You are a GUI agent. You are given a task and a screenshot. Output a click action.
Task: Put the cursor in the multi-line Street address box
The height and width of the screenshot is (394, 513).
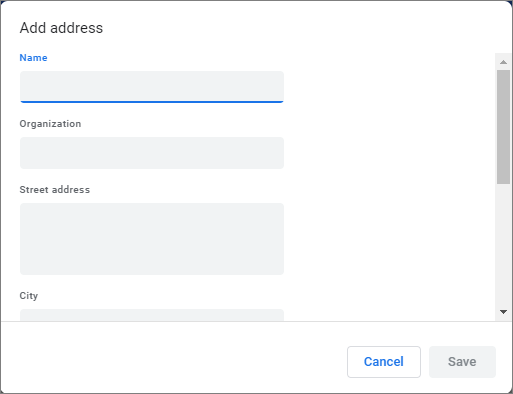click(152, 239)
